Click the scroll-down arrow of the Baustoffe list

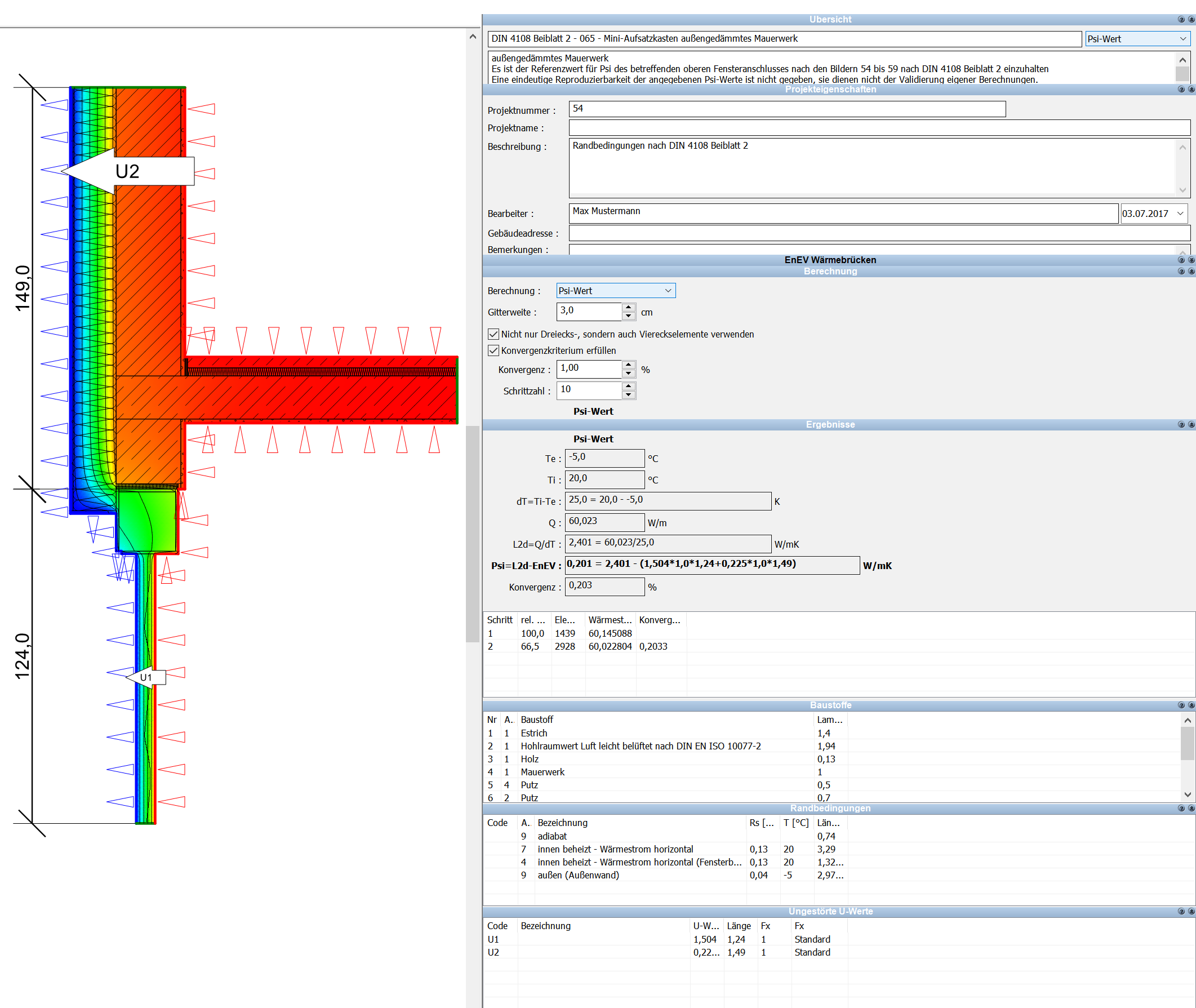1188,795
